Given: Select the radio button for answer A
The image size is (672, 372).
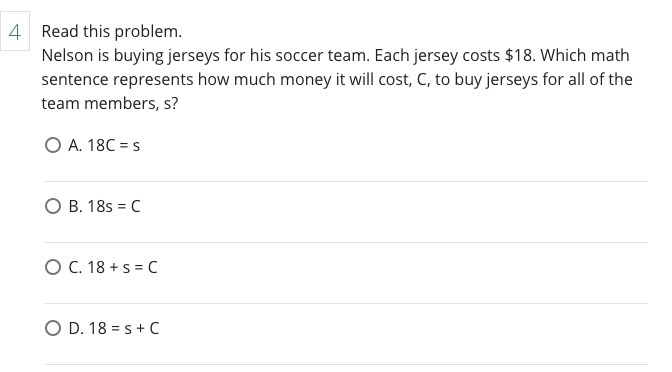Looking at the screenshot, I should tap(53, 145).
